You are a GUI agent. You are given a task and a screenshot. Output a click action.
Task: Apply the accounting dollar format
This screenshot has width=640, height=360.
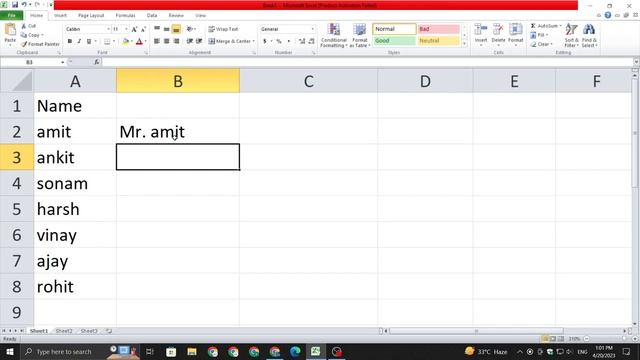(x=265, y=41)
